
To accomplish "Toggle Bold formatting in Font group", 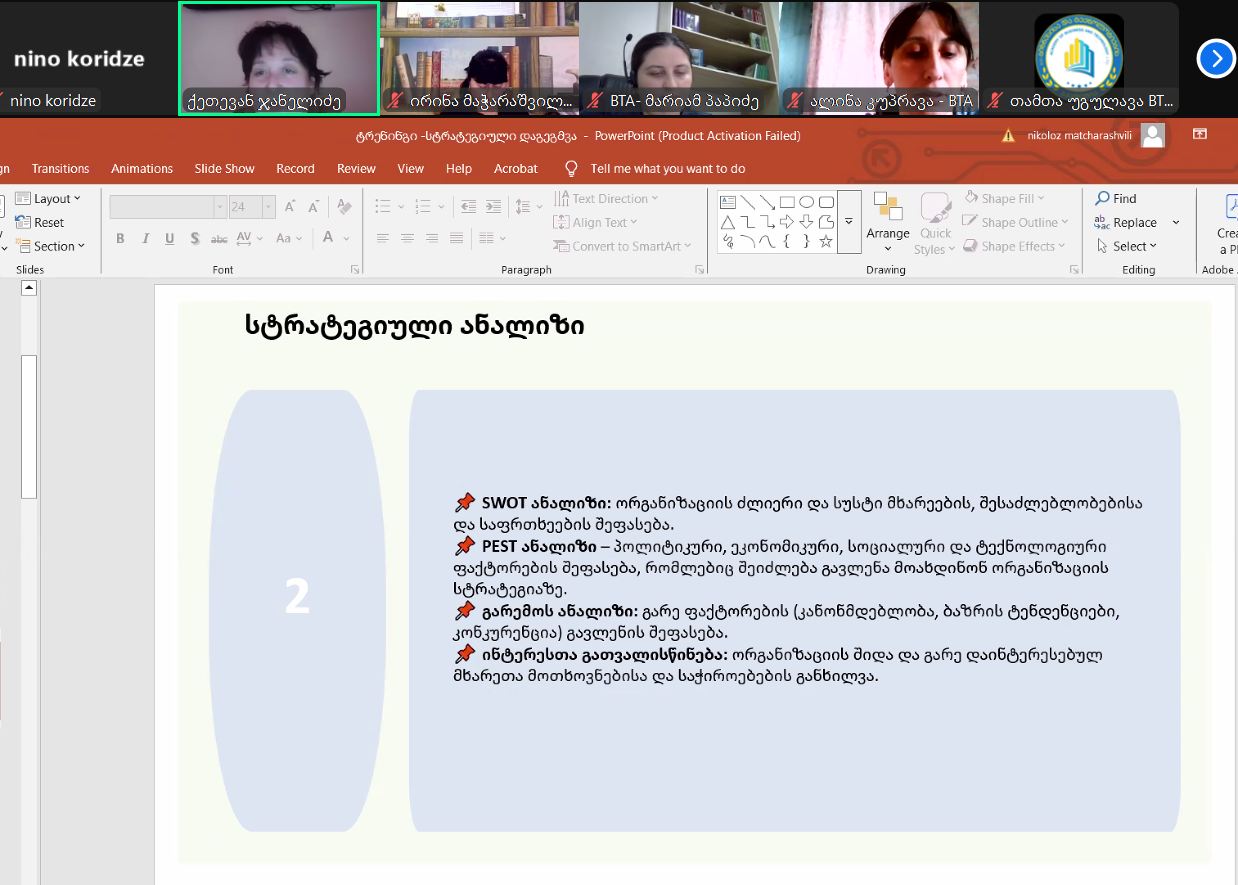I will (x=120, y=238).
